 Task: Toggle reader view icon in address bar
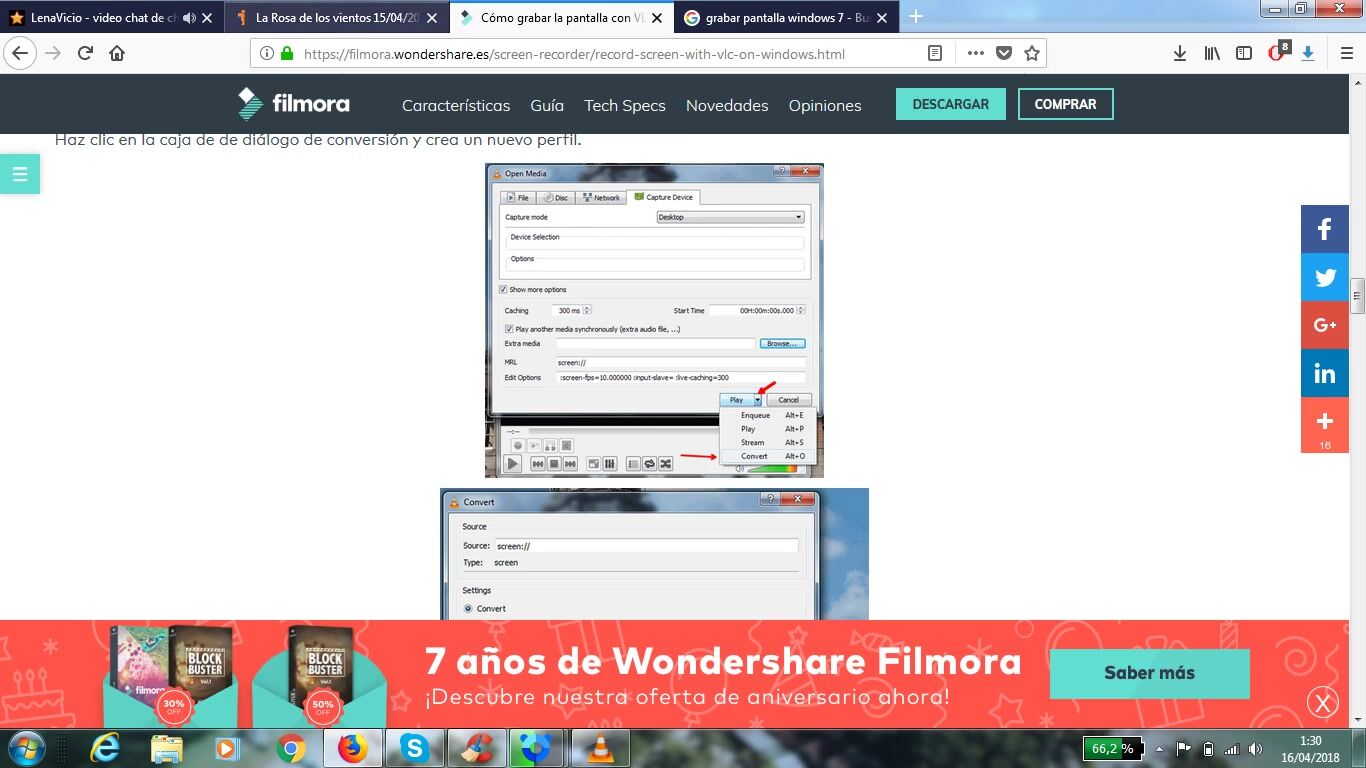point(935,53)
